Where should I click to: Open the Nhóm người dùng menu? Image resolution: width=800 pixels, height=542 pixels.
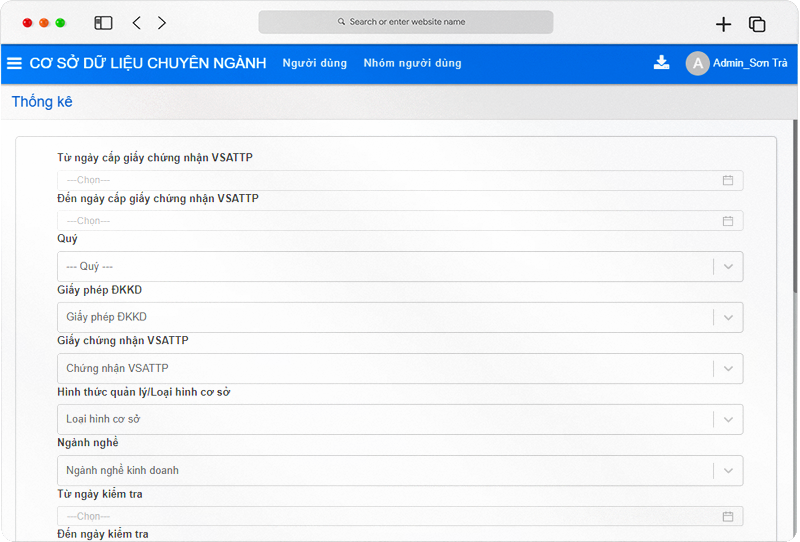tap(412, 63)
